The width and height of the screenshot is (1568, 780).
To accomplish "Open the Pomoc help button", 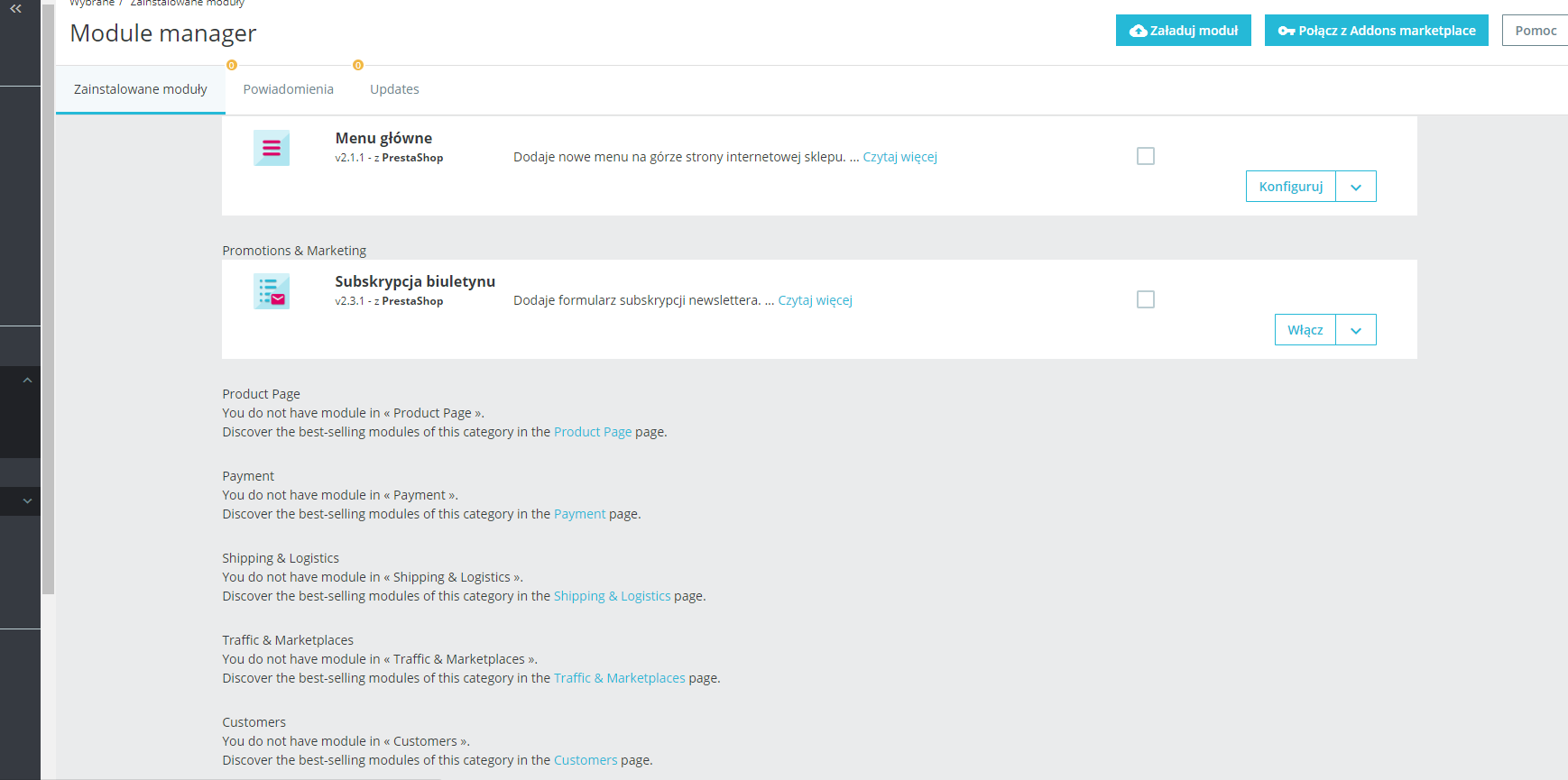I will point(1536,31).
